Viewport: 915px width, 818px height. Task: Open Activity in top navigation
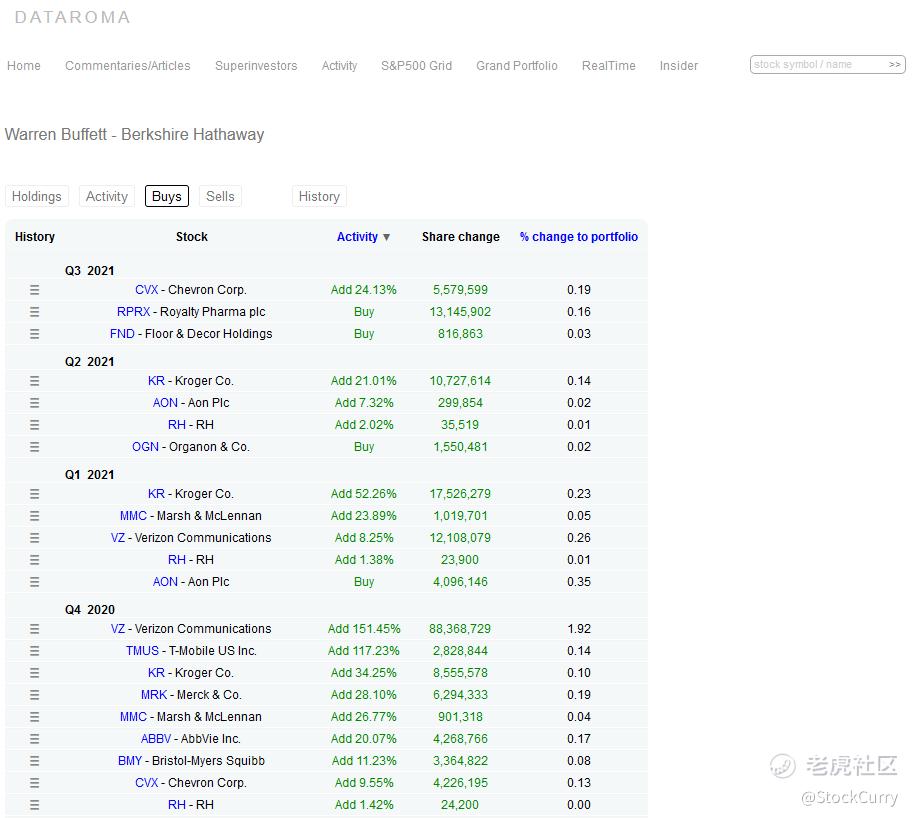(339, 66)
